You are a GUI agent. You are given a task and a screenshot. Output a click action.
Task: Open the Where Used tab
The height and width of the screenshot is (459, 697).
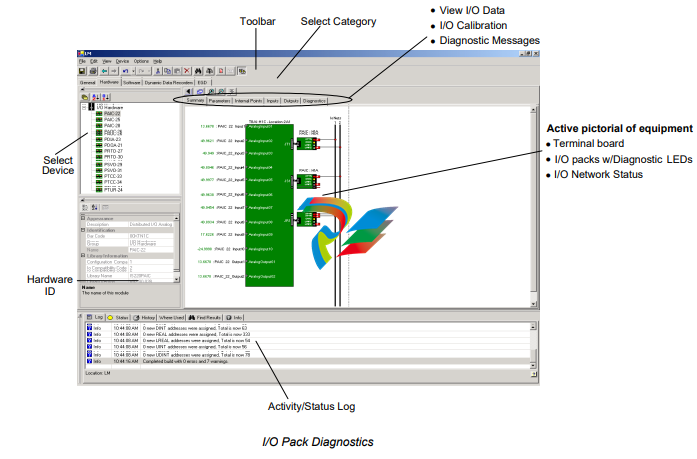click(172, 318)
